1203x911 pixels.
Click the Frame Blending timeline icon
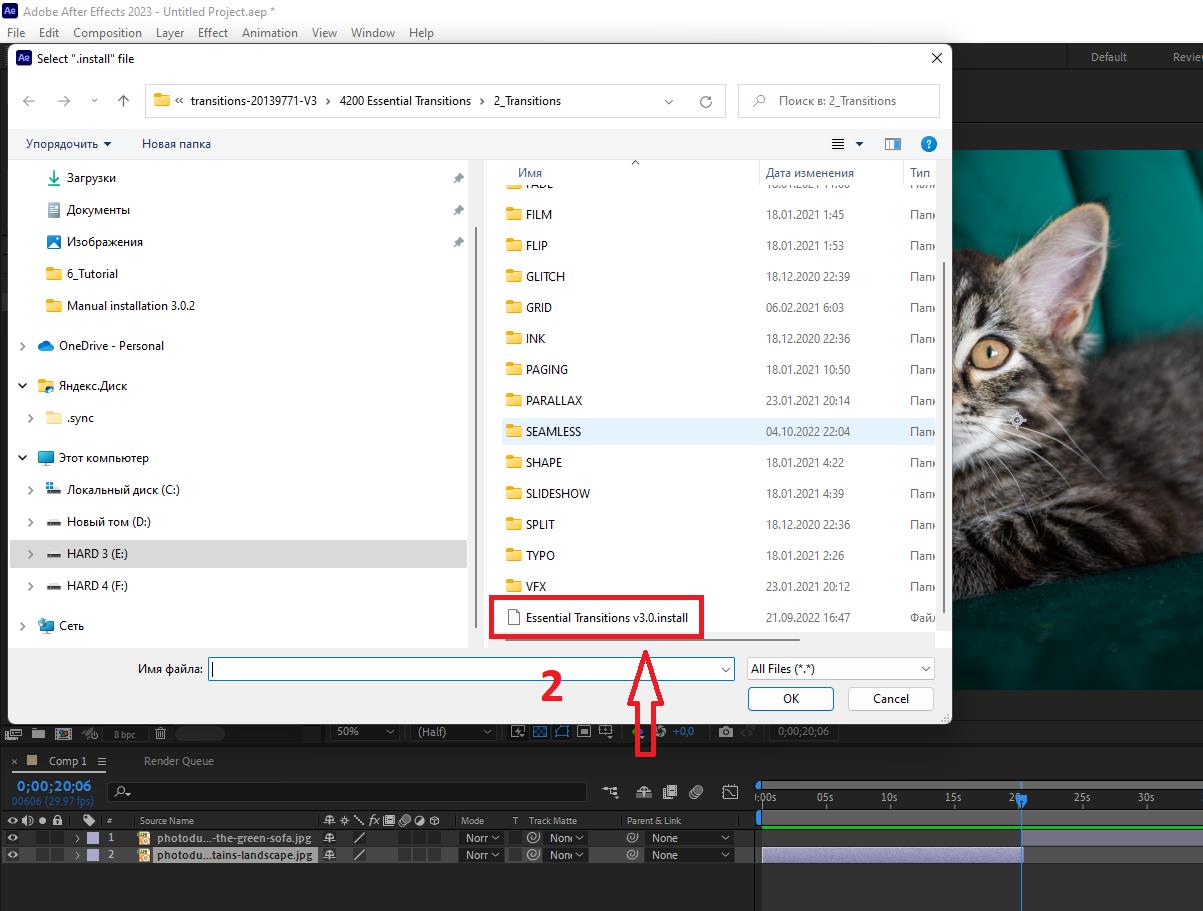pyautogui.click(x=670, y=792)
